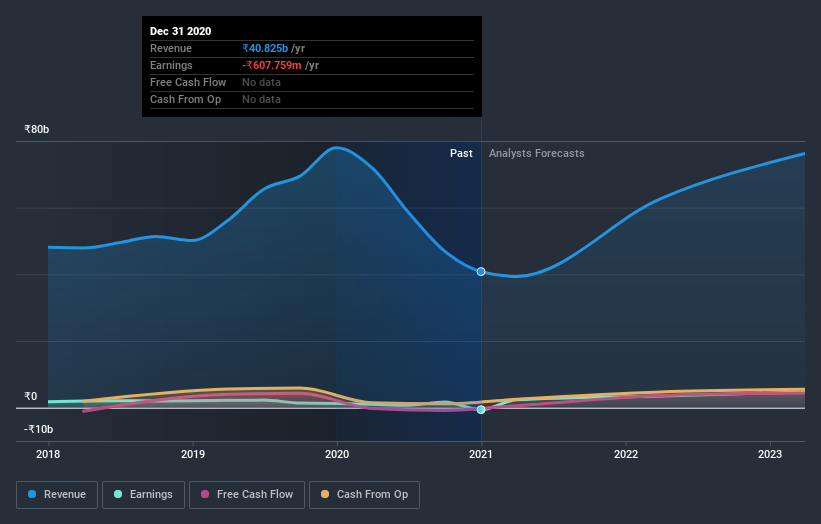Click the ₹80b y-axis label
Image resolution: width=821 pixels, height=524 pixels.
click(37, 129)
